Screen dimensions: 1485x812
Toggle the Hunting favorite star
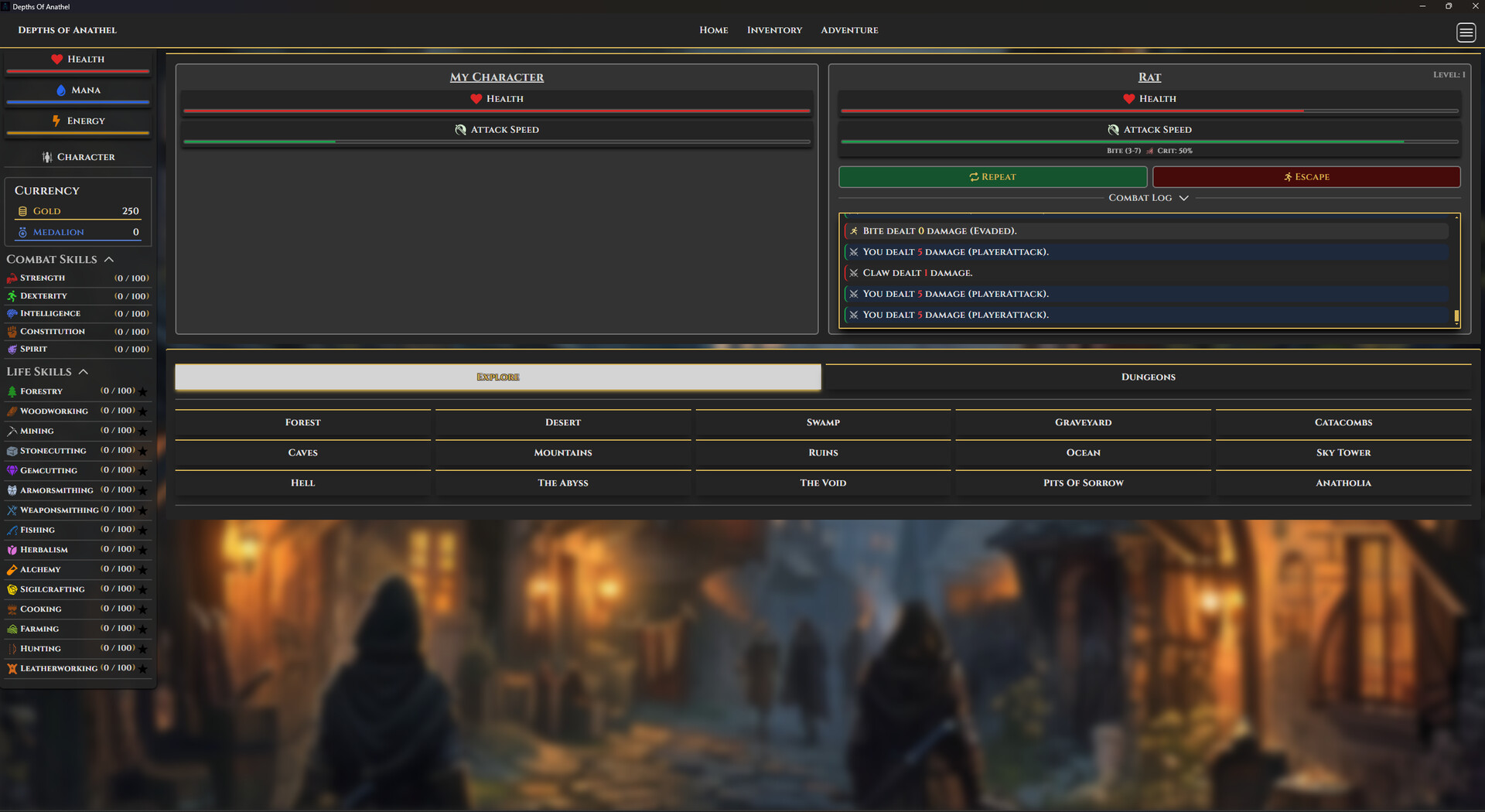pyautogui.click(x=145, y=648)
